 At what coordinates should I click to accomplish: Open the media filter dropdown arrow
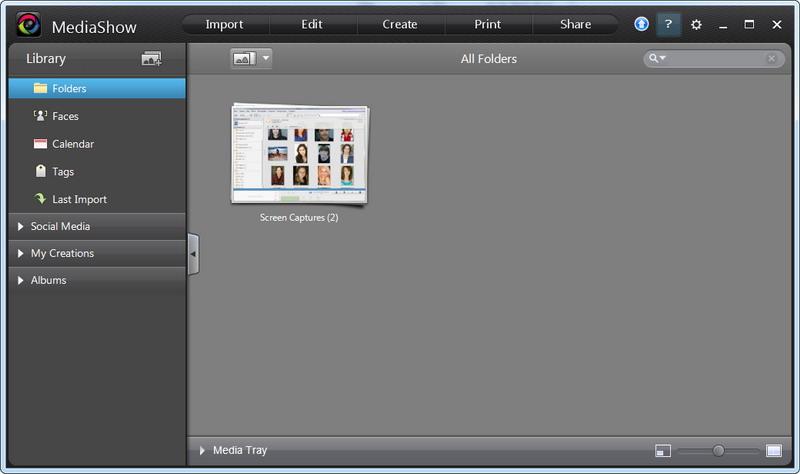pos(266,58)
